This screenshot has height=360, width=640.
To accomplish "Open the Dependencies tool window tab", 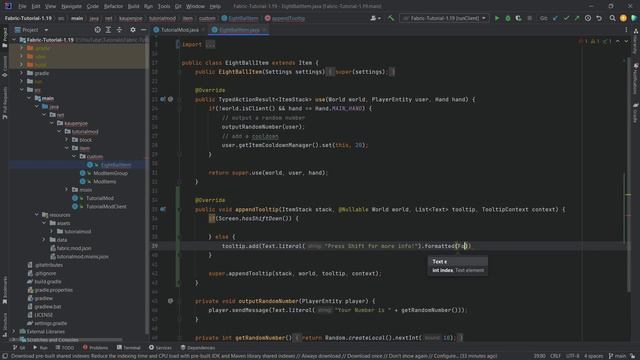I will coord(198,348).
